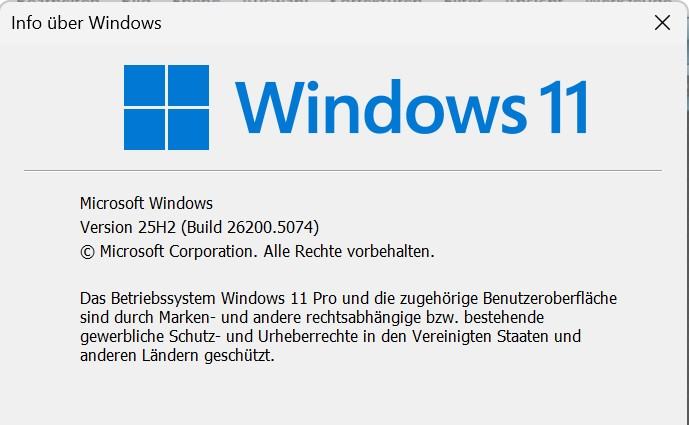Click the large blue Windows wordmark
Screen dimensions: 689x425
[381, 107]
